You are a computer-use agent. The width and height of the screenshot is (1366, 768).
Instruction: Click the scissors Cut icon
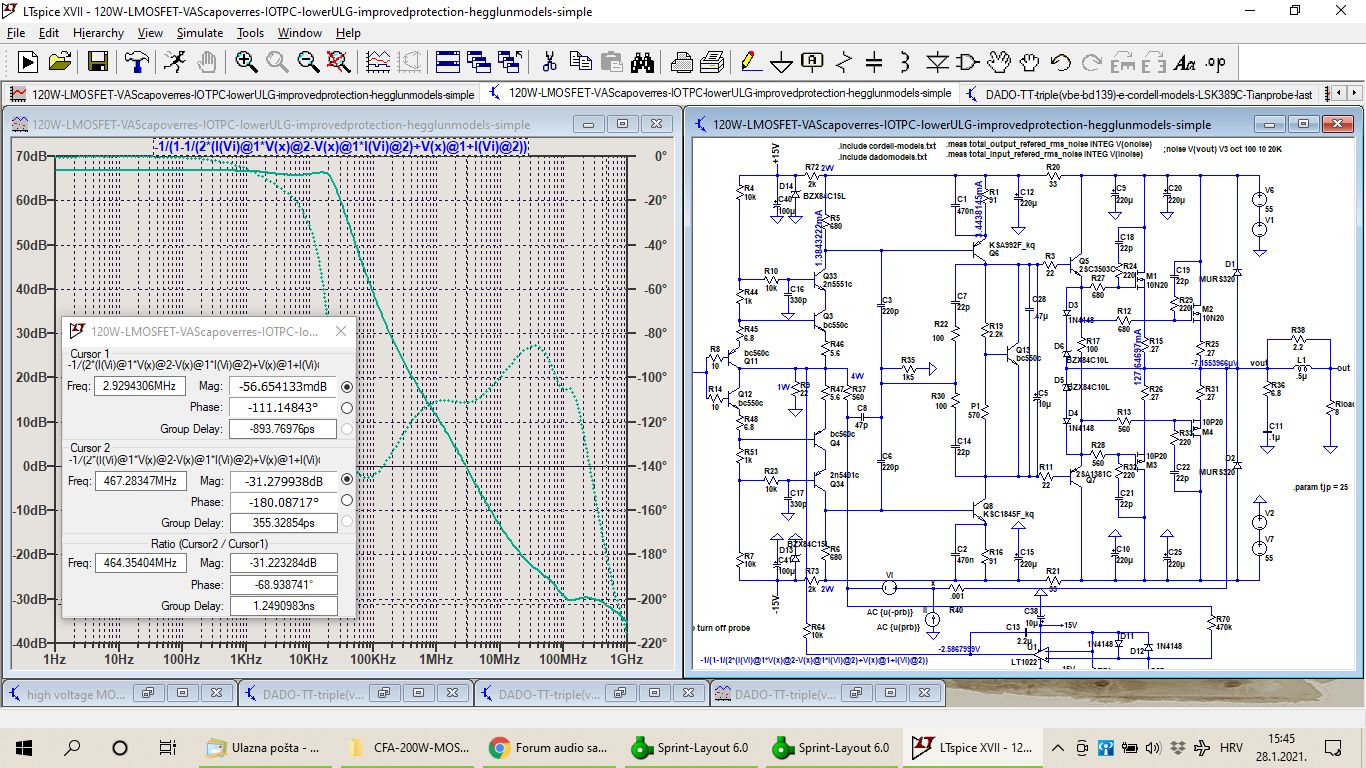549,62
